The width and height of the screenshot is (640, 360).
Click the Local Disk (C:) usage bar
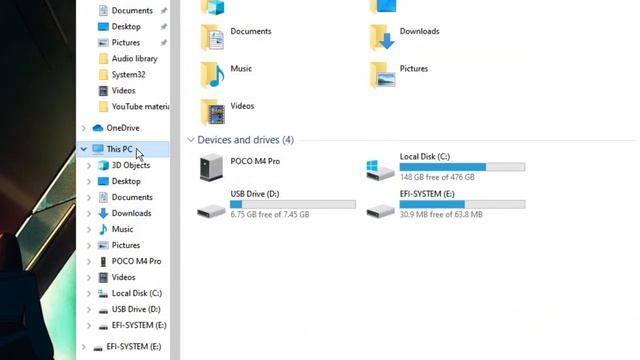(462, 167)
